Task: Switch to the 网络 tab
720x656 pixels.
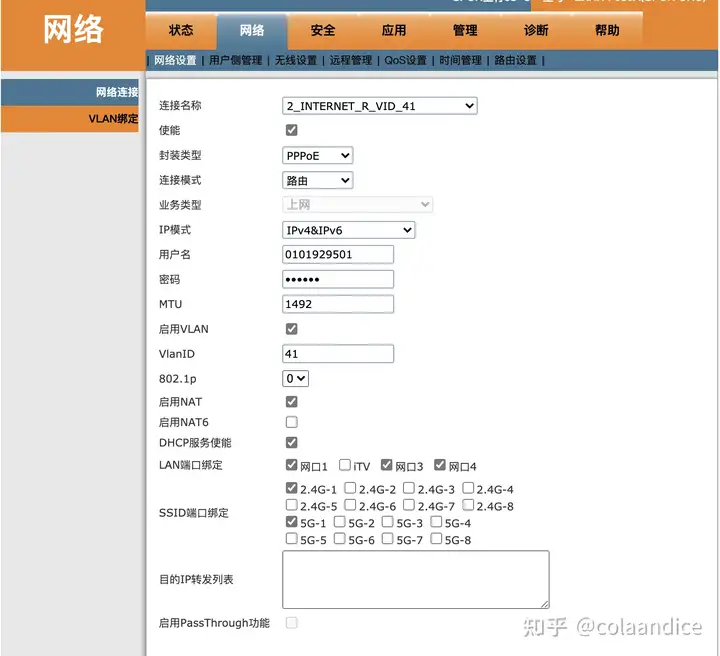Action: pos(252,31)
